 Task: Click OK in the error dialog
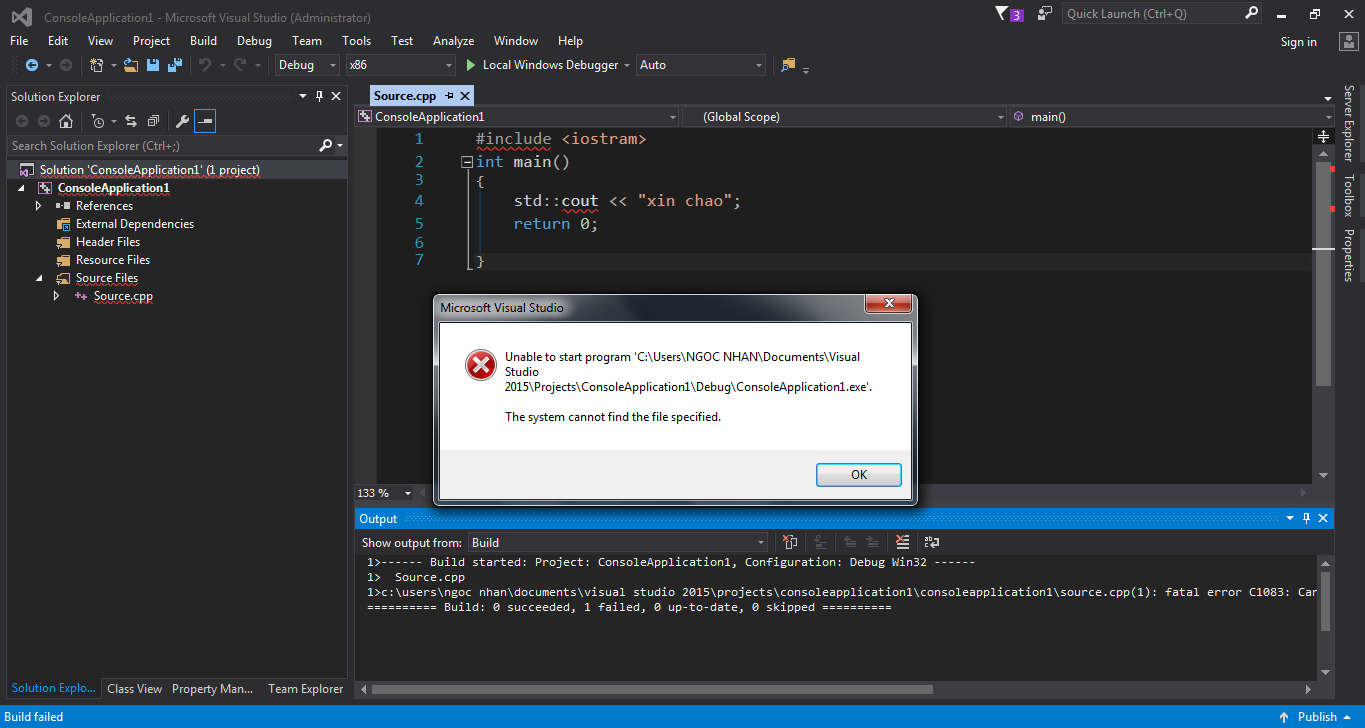pyautogui.click(x=858, y=475)
